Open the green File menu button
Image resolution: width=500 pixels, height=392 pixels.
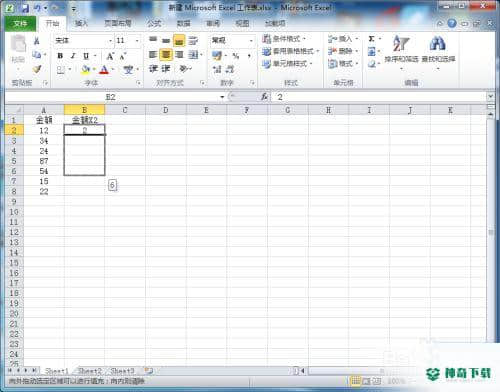20,23
